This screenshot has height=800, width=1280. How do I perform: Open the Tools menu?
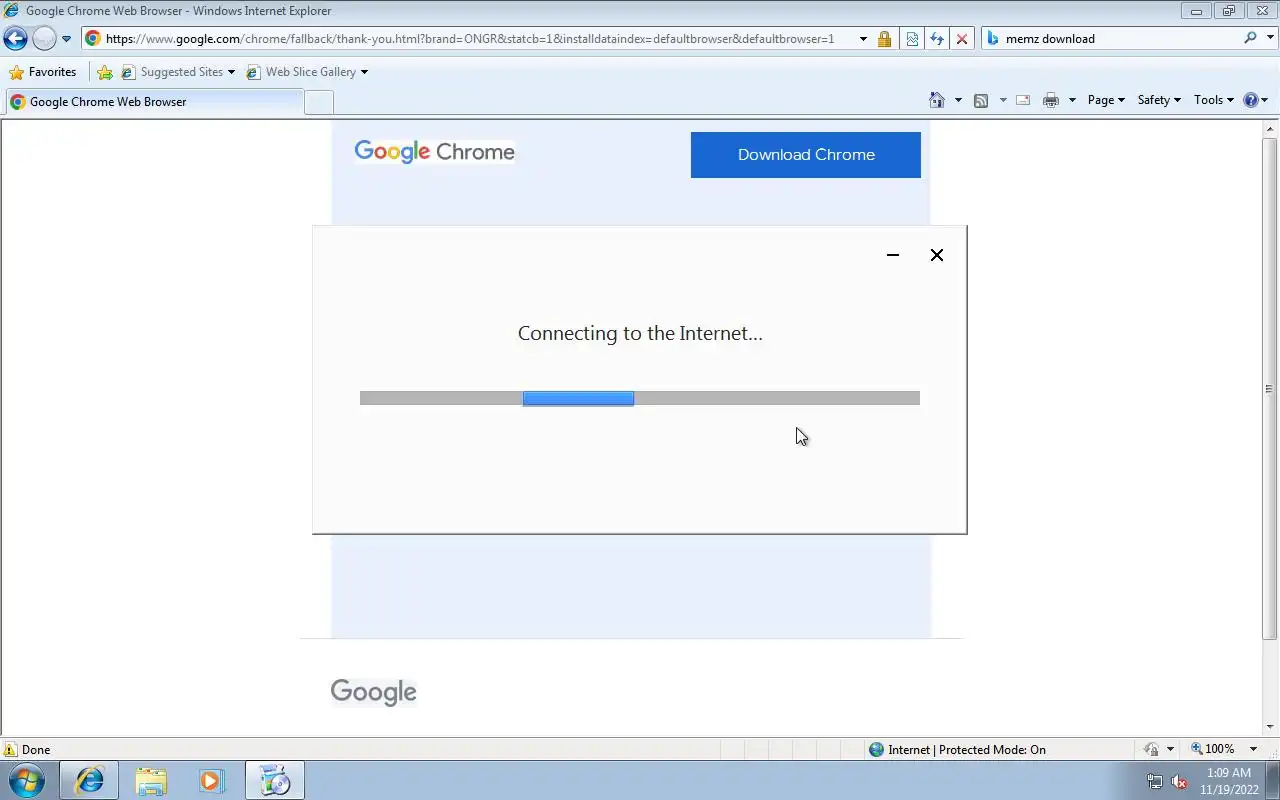[1214, 100]
